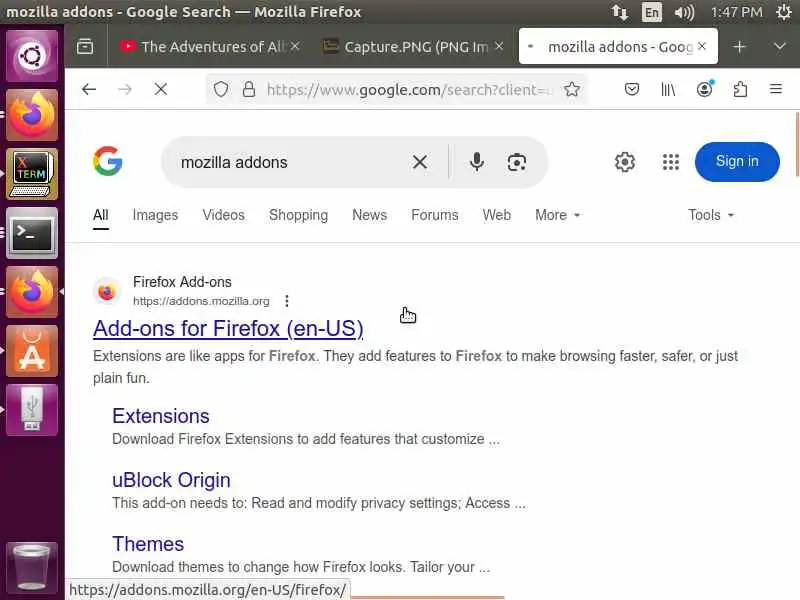Open the Terminal dock icon
800x600 pixels.
click(32, 233)
